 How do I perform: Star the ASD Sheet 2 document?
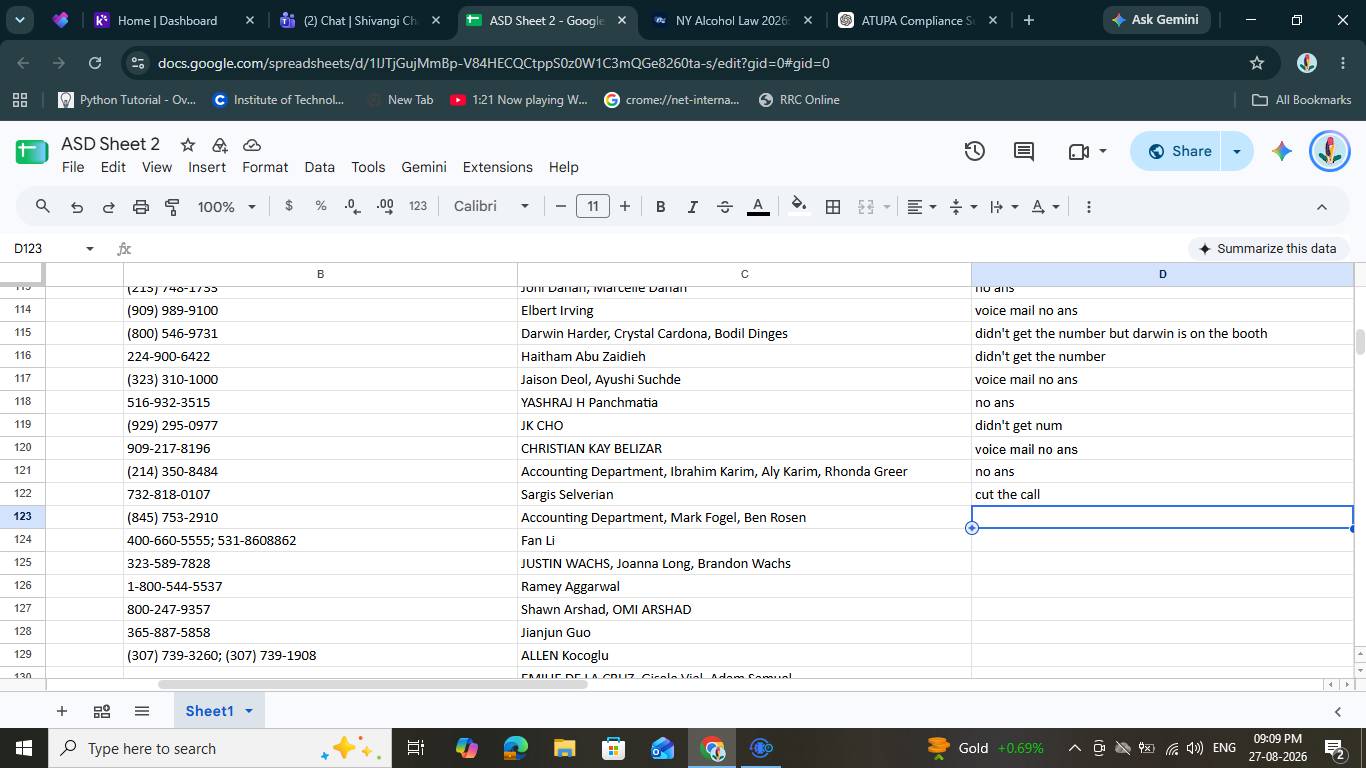[187, 144]
